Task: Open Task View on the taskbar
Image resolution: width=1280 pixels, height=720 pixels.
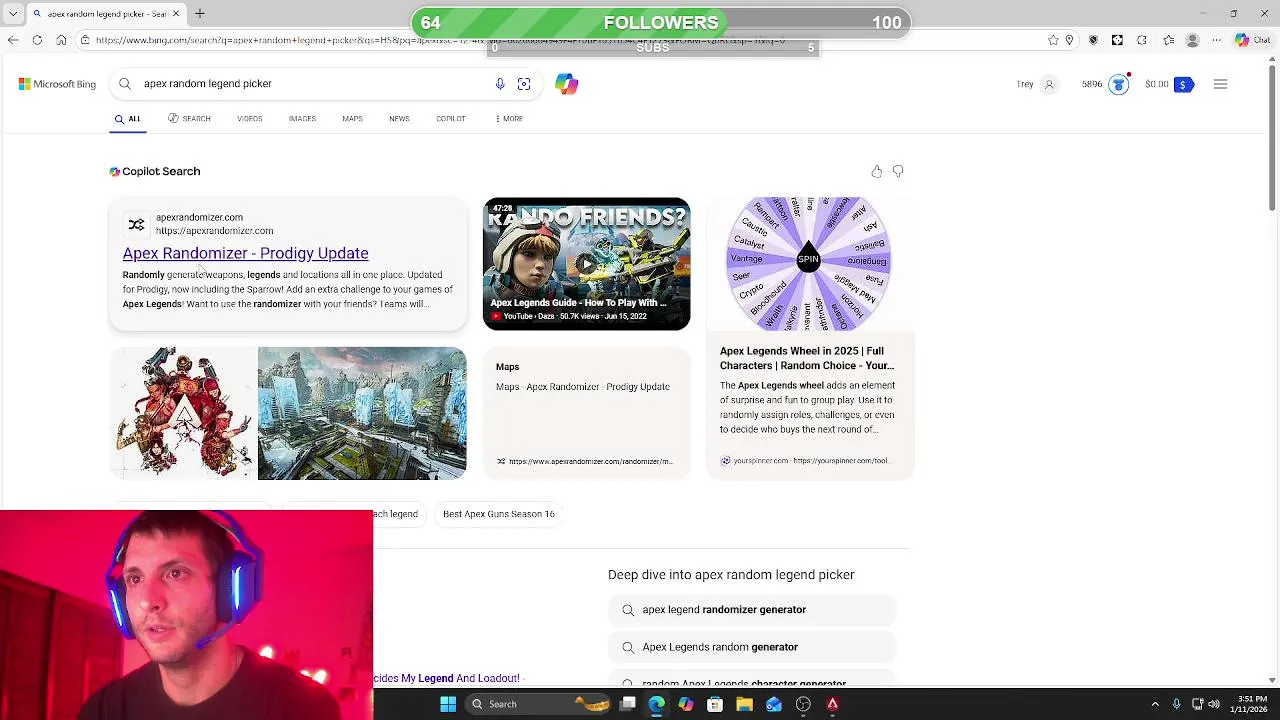Action: click(x=628, y=704)
